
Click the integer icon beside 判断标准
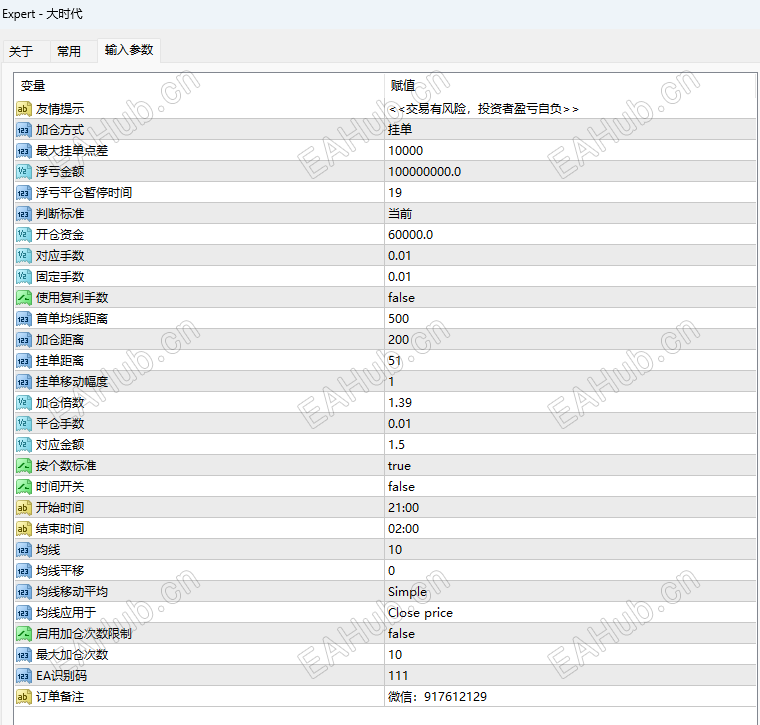pyautogui.click(x=24, y=214)
